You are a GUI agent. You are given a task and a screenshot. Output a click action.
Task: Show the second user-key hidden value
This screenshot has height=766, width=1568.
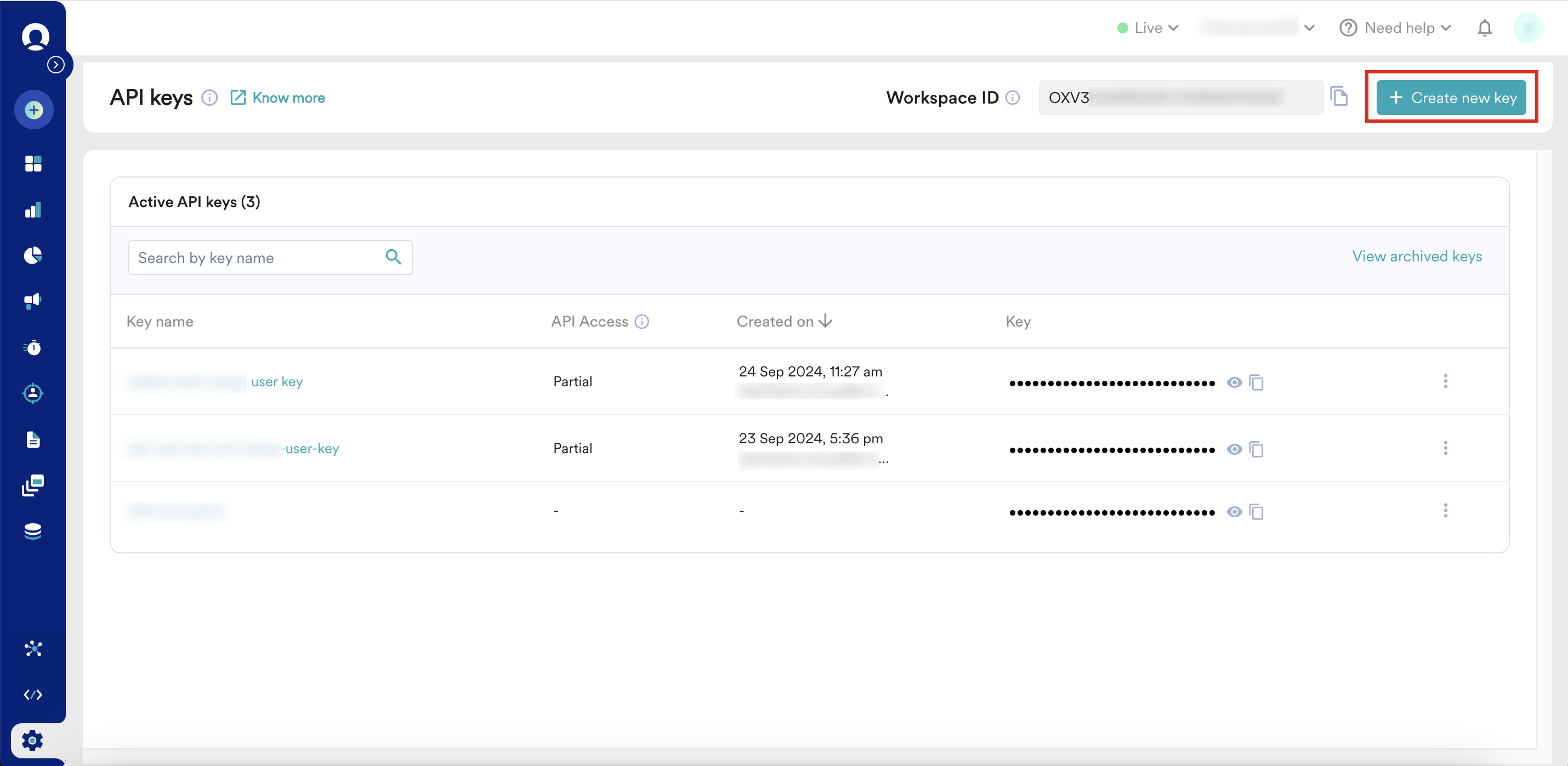click(1234, 449)
